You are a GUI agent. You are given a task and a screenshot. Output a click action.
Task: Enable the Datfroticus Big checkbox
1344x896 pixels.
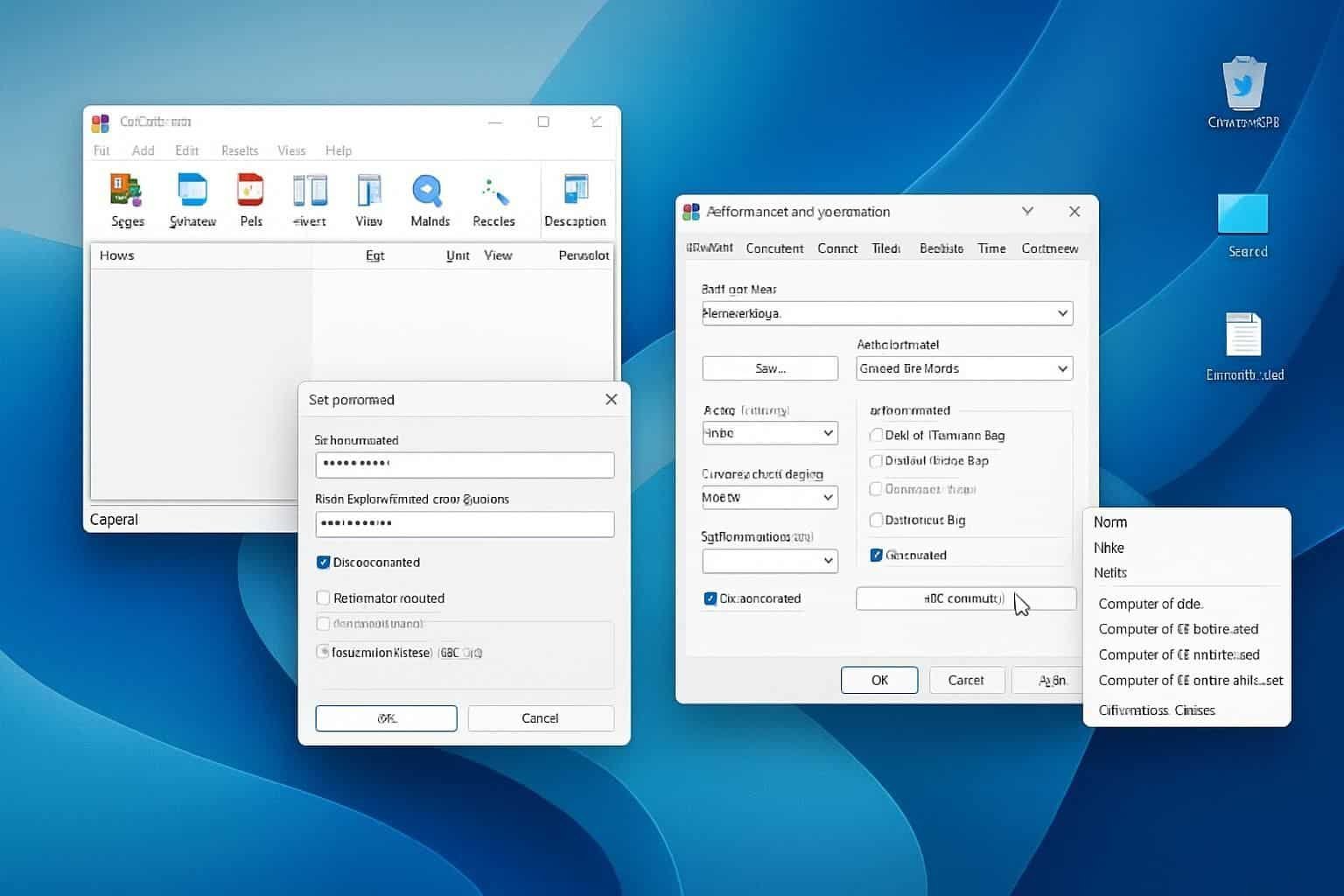876,520
